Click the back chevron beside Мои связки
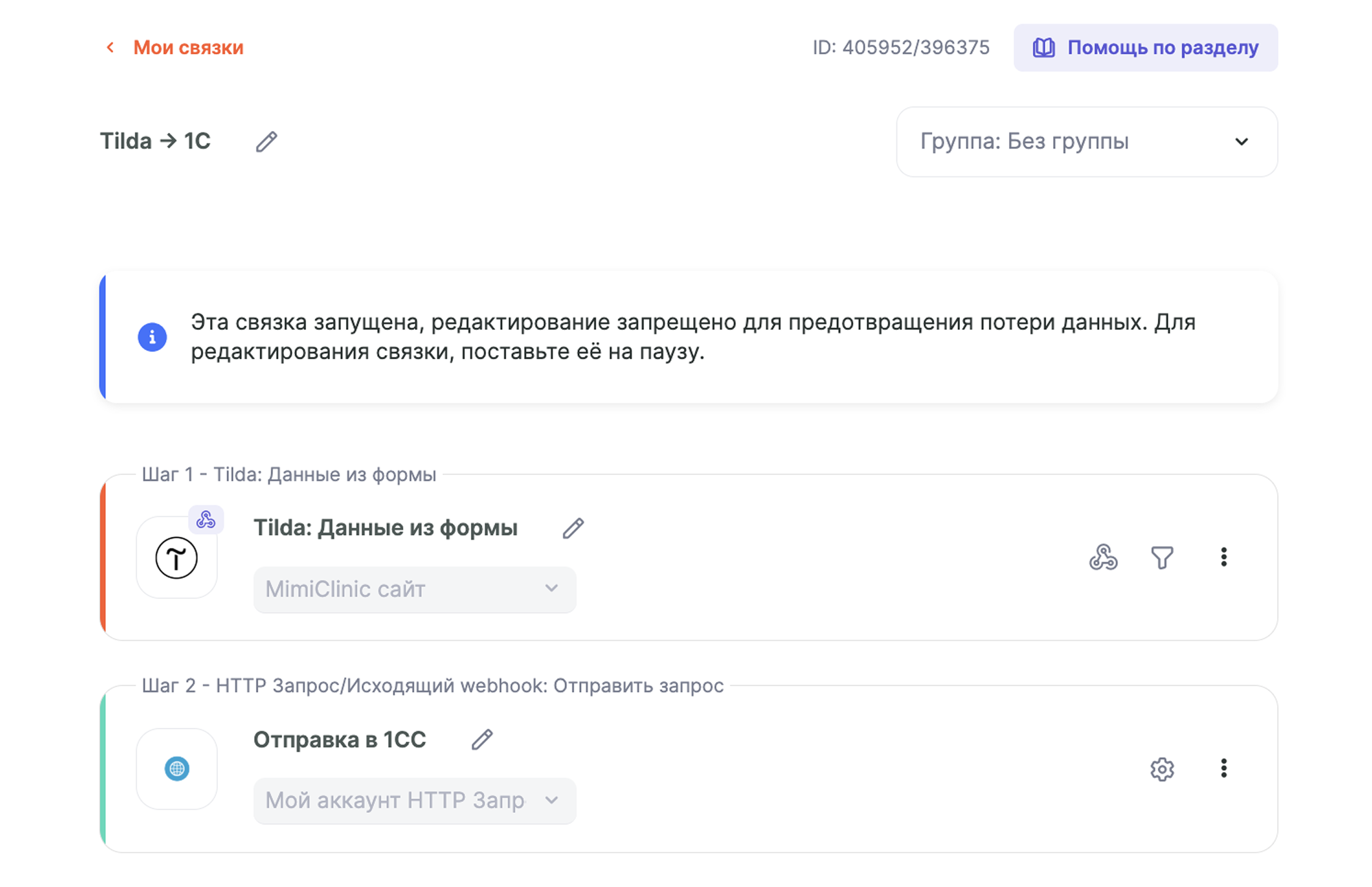Screen dimensions: 1372x887 110,48
